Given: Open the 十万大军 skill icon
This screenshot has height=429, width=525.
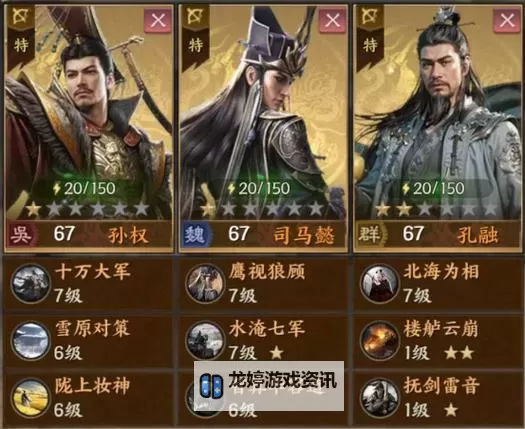Looking at the screenshot, I should coord(30,283).
